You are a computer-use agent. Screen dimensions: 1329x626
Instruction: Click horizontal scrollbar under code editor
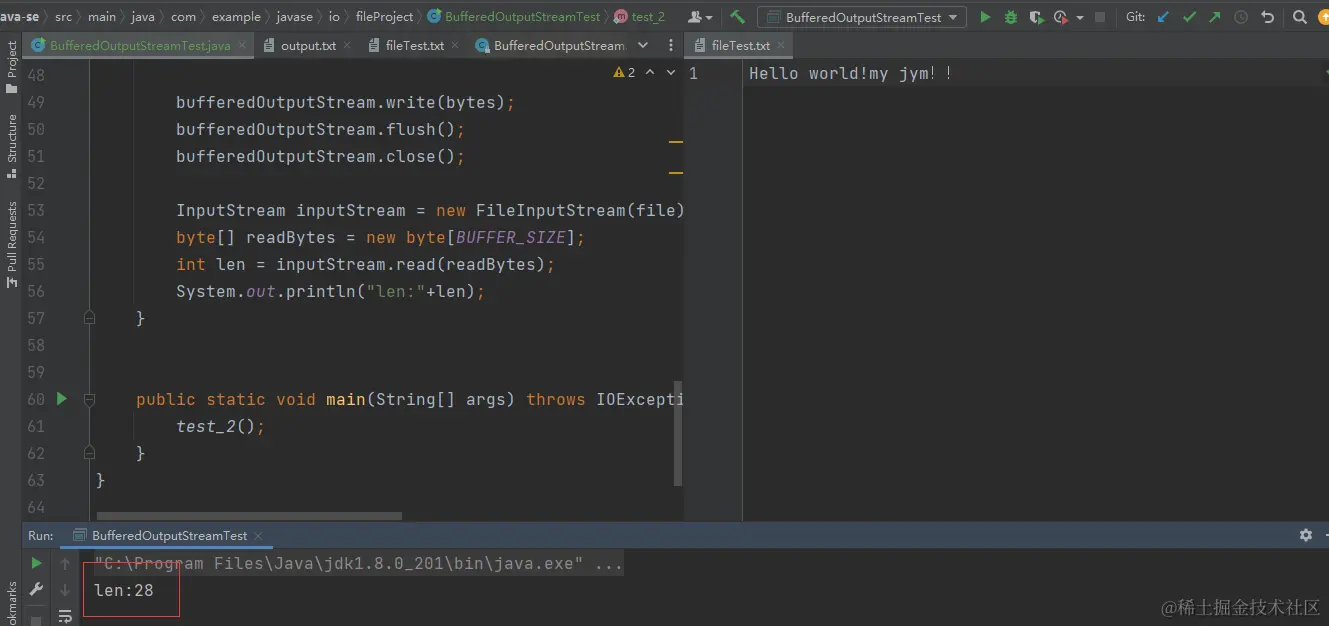(x=249, y=516)
